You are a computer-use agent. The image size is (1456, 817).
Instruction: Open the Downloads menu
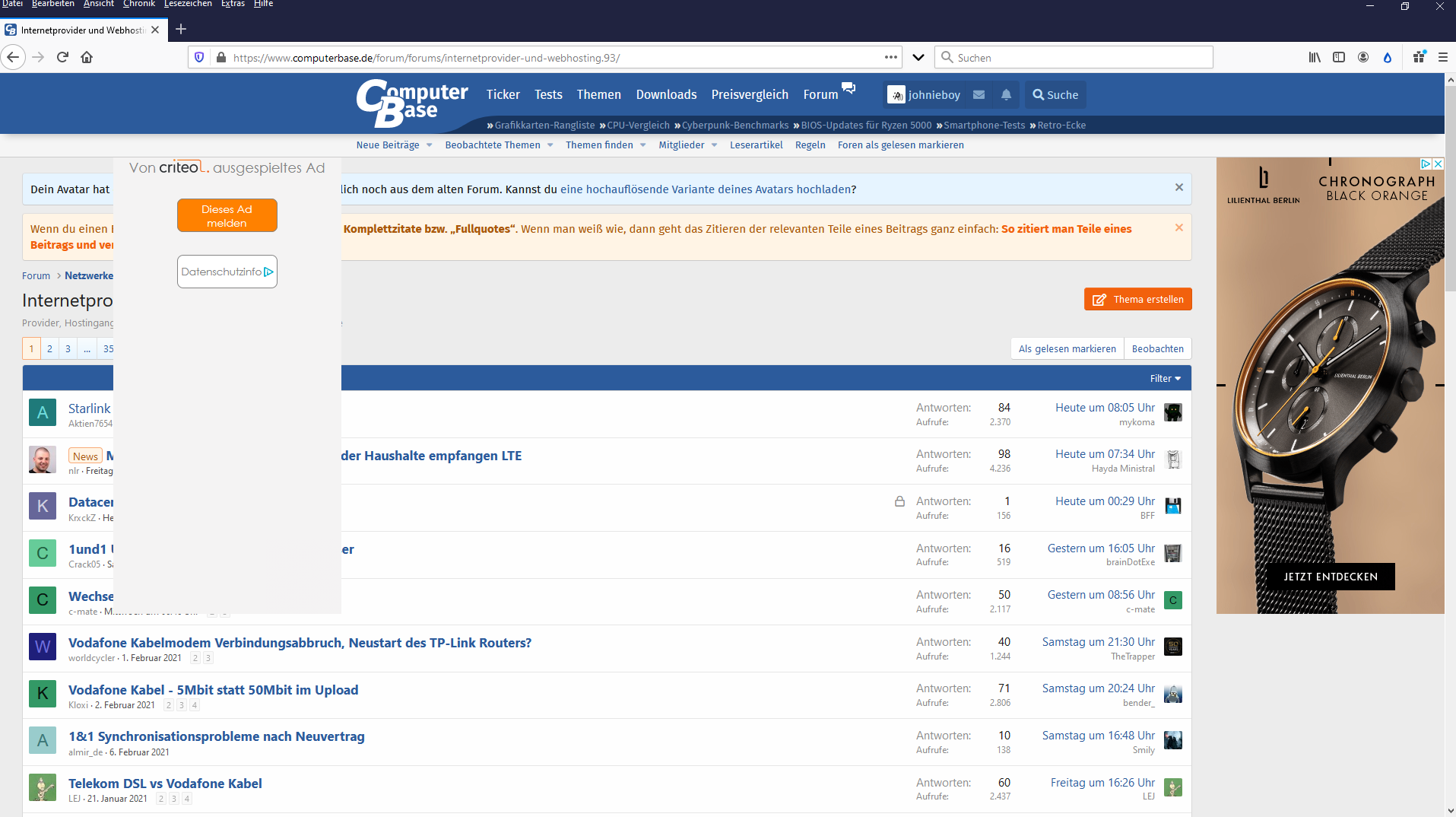[x=666, y=94]
